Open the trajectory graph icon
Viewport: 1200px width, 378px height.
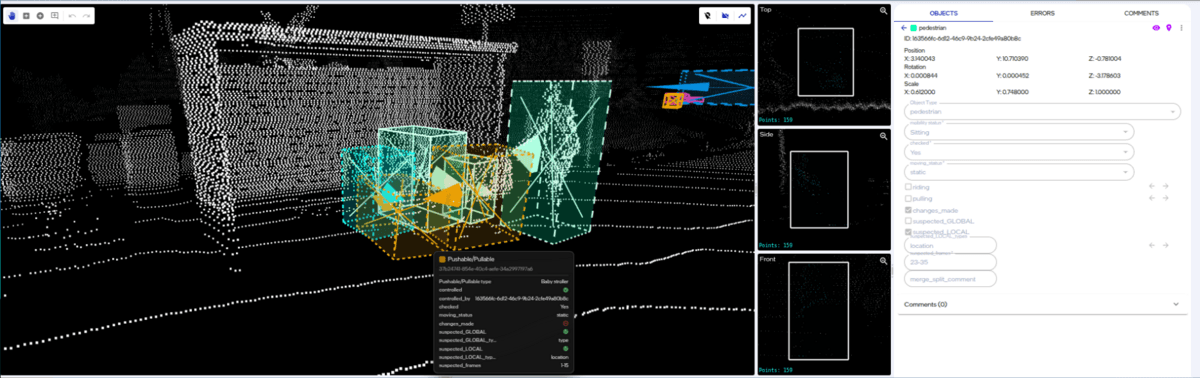point(742,16)
